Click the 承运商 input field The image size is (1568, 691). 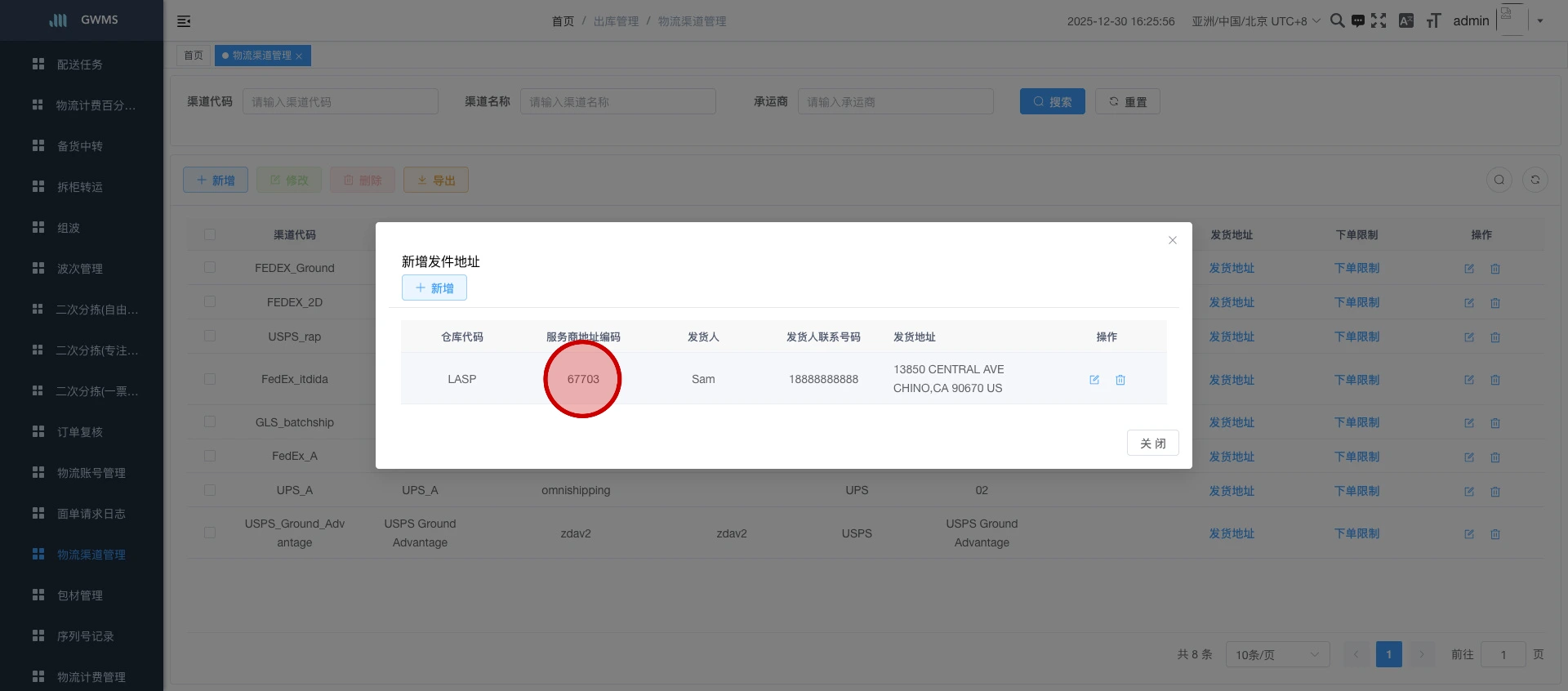point(896,101)
